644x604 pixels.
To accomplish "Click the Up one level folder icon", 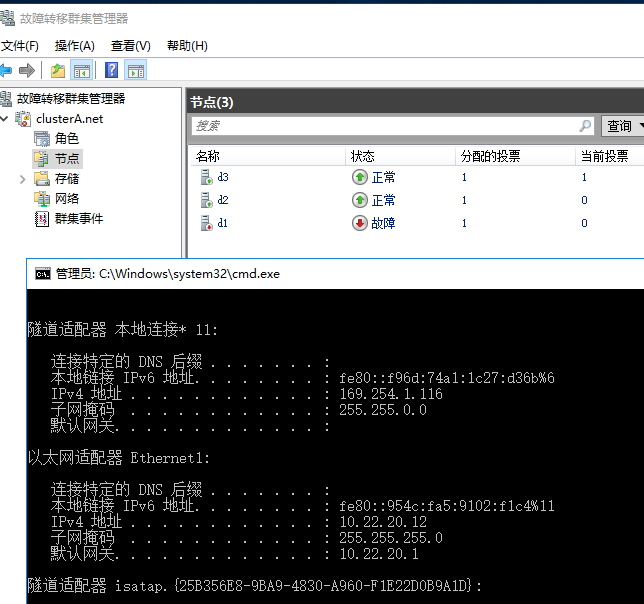I will [x=58, y=70].
